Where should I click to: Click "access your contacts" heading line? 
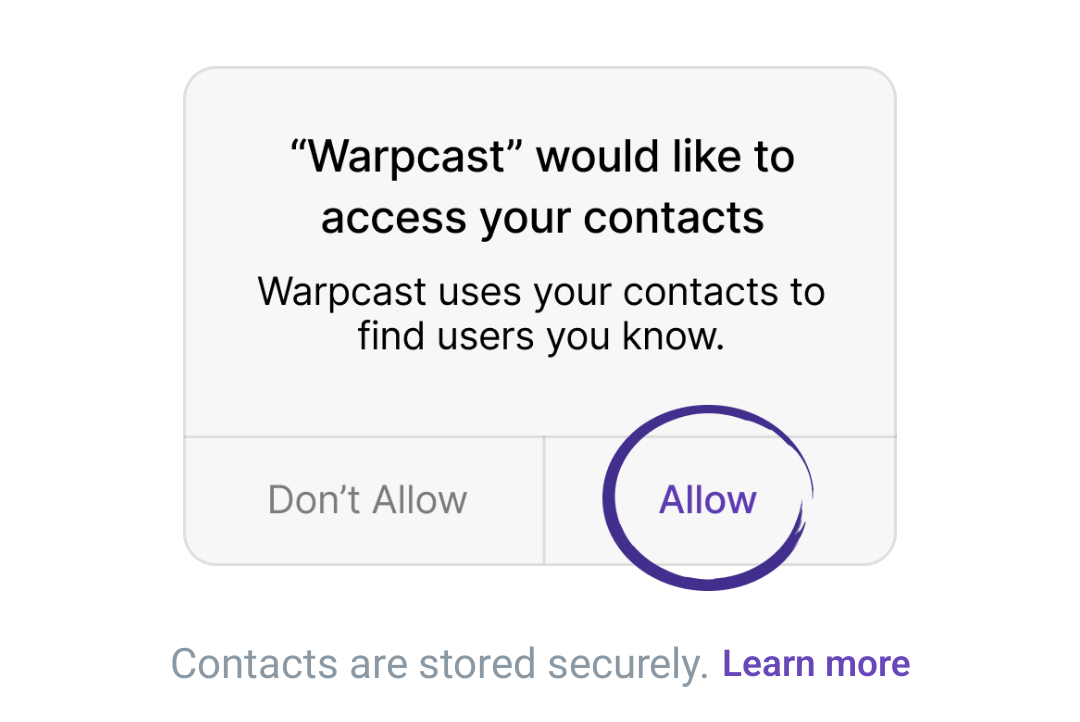pos(542,219)
